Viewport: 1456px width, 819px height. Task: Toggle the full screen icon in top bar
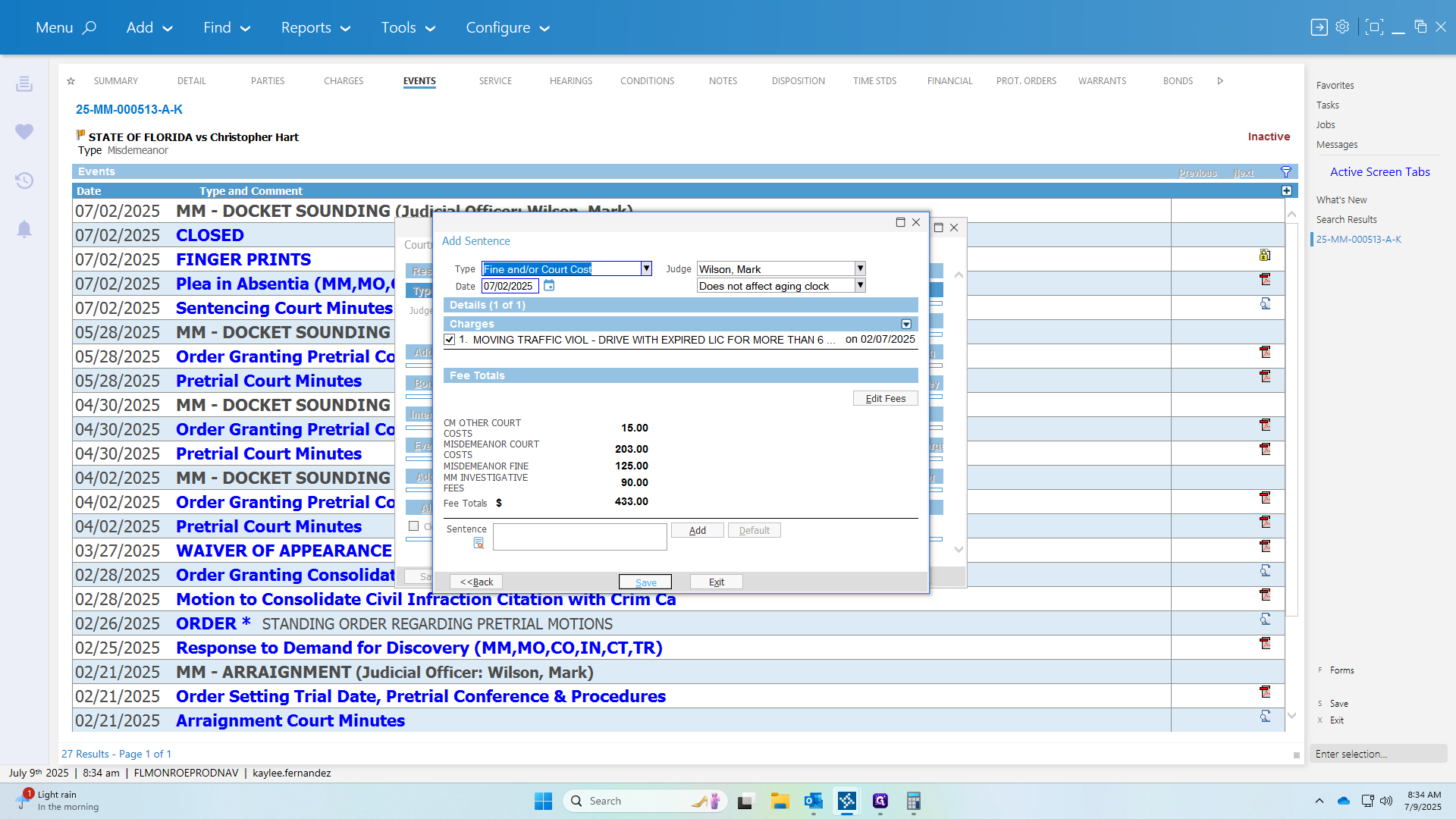point(1373,27)
